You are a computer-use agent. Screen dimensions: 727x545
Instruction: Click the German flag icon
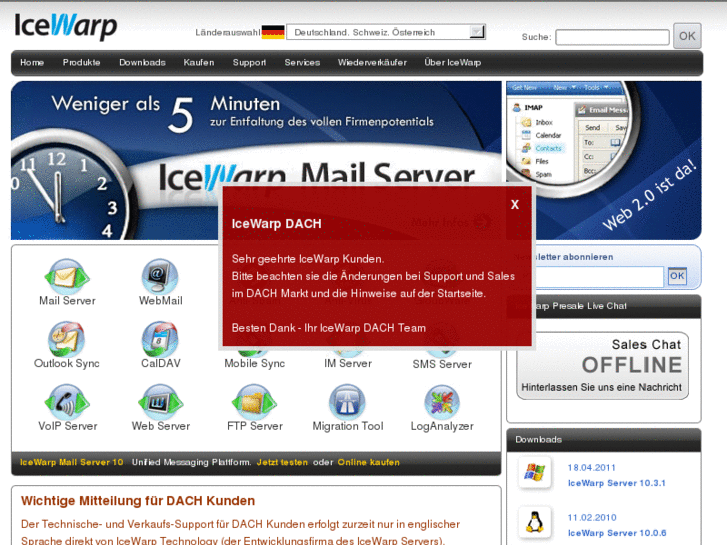click(273, 32)
